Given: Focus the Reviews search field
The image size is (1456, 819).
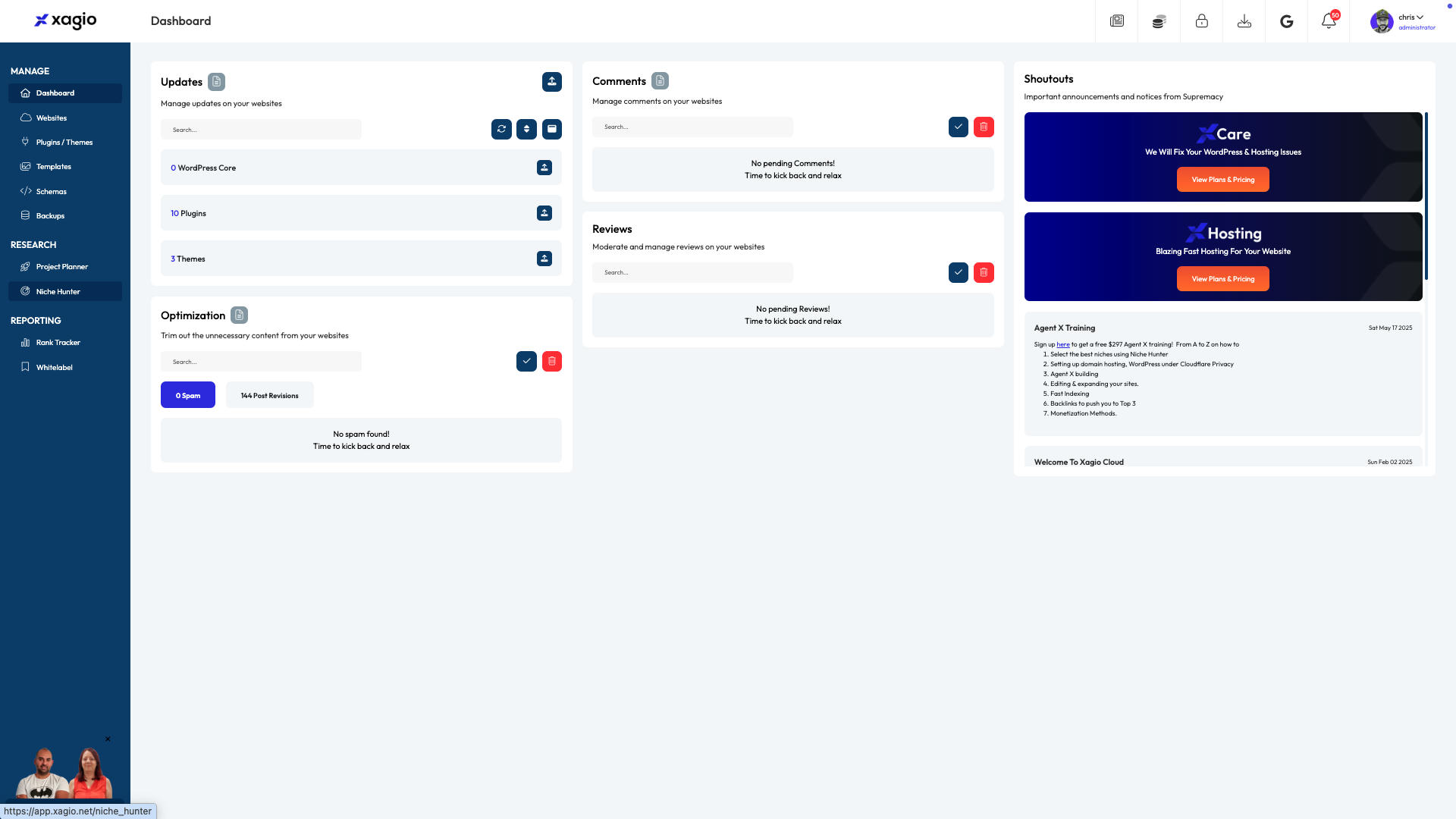Looking at the screenshot, I should 692,272.
